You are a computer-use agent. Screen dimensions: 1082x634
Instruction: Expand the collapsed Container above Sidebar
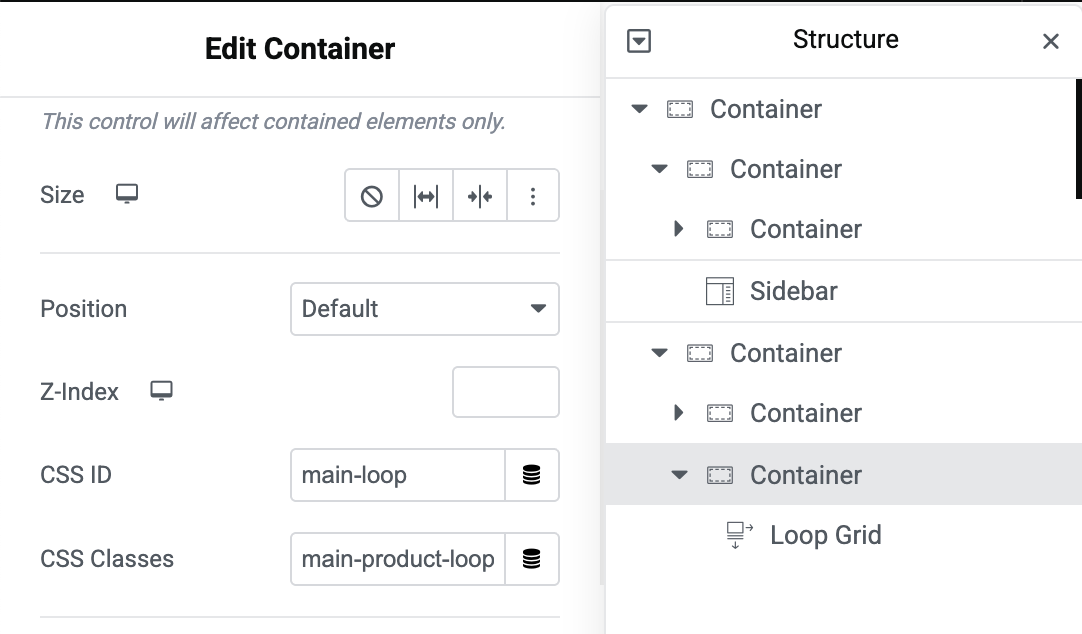[x=679, y=229]
